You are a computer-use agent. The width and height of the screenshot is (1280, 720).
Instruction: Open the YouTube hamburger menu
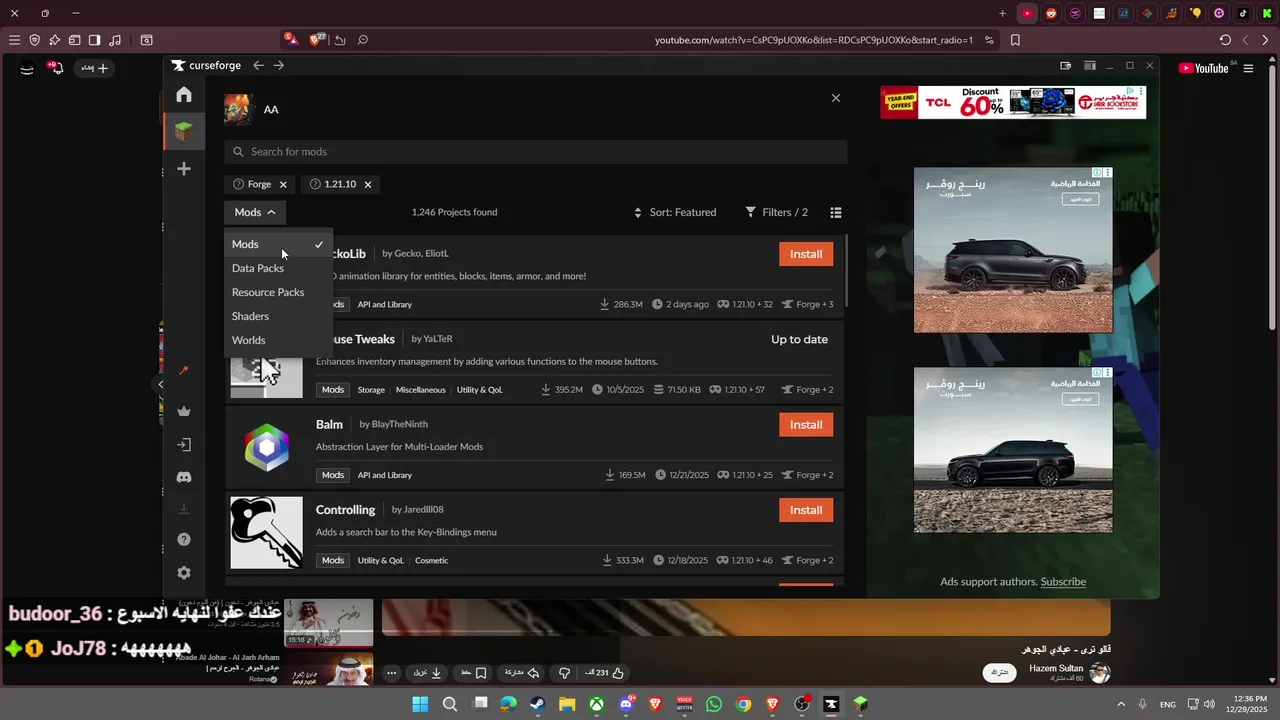pyautogui.click(x=1248, y=68)
